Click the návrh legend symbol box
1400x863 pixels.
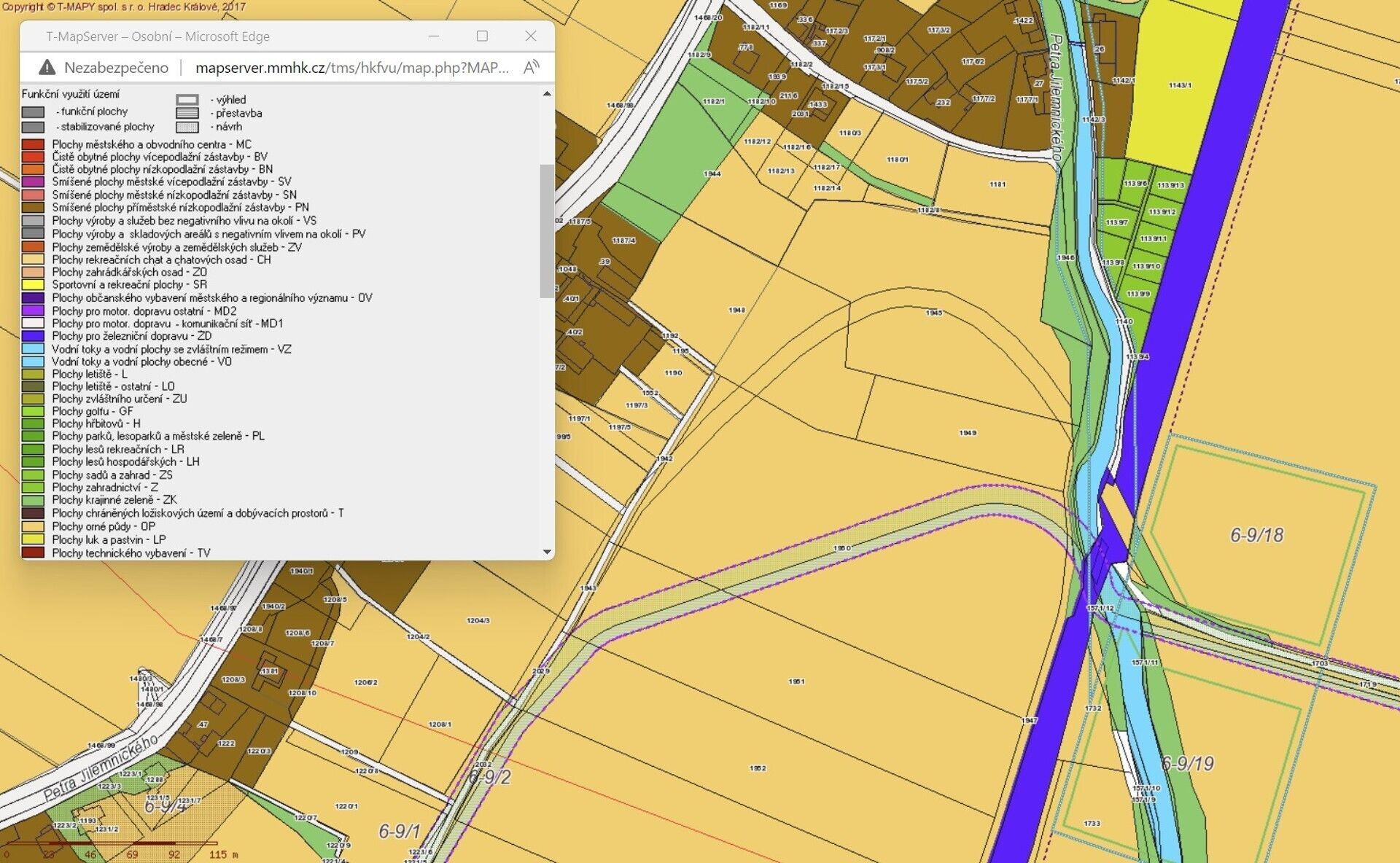pos(187,127)
